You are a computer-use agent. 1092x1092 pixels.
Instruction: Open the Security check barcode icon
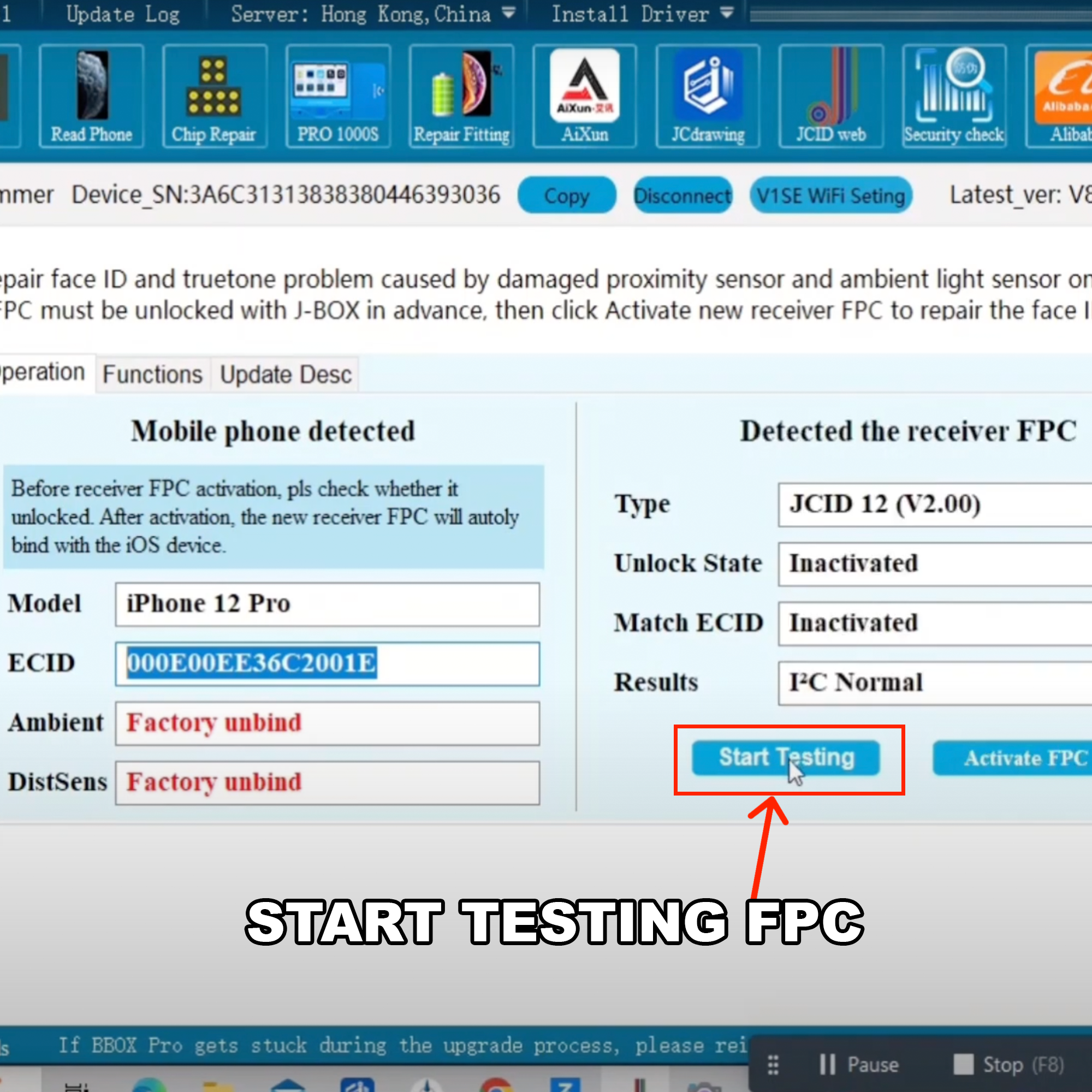[x=953, y=96]
